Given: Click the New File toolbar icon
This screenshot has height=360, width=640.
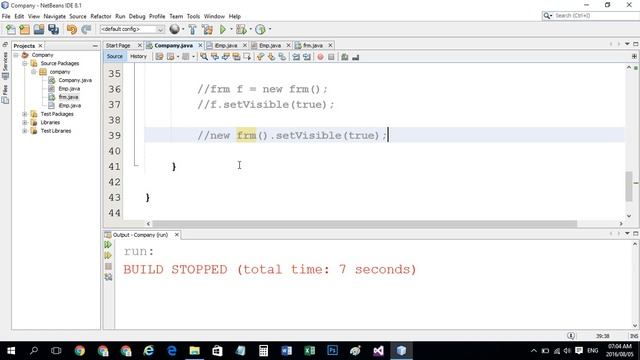Looking at the screenshot, I should (11, 29).
